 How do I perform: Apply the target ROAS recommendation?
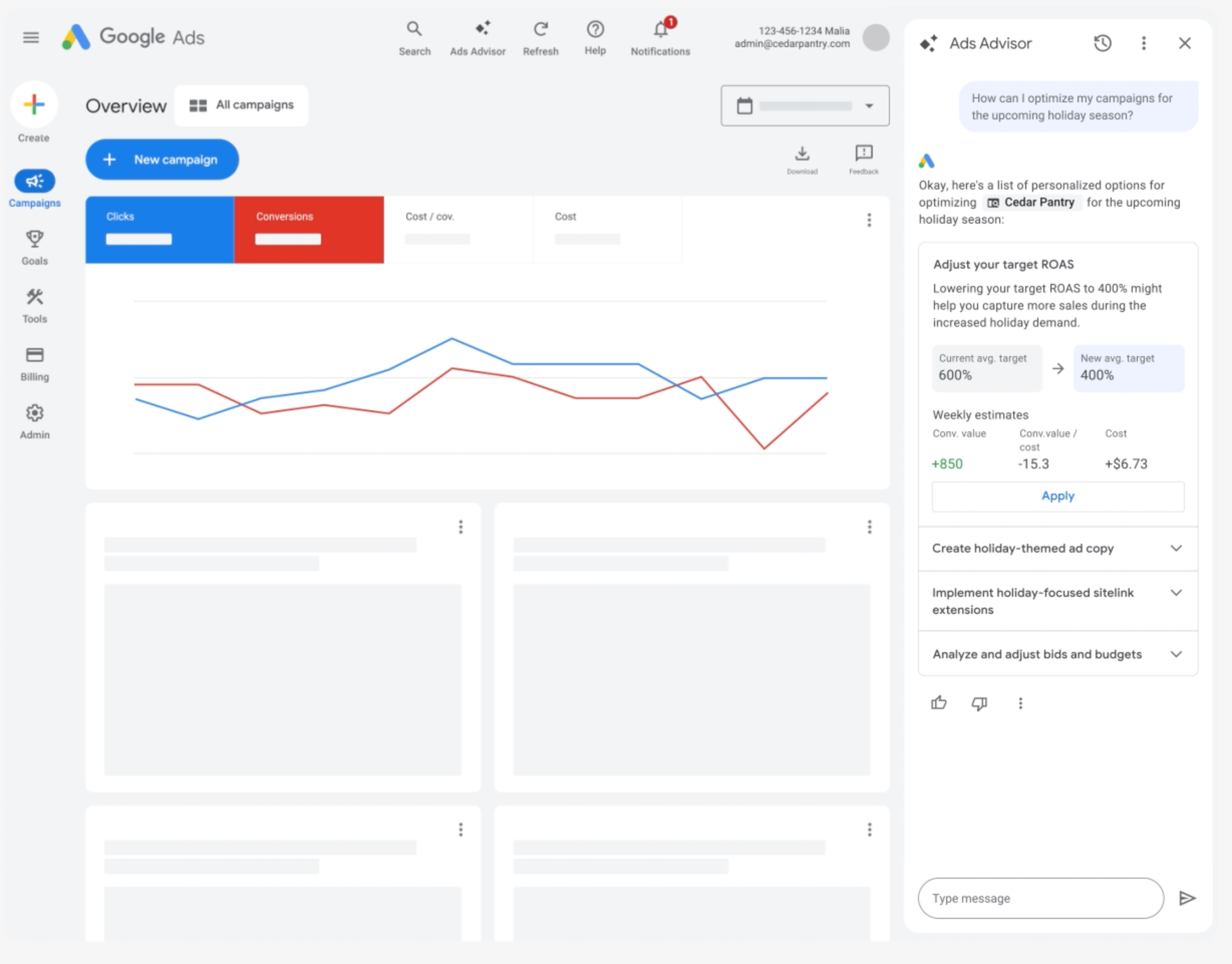coord(1057,496)
